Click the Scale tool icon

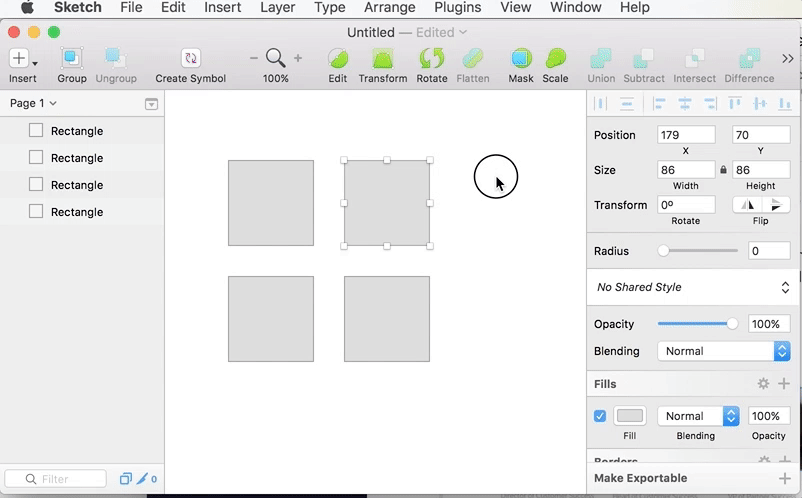tap(555, 58)
